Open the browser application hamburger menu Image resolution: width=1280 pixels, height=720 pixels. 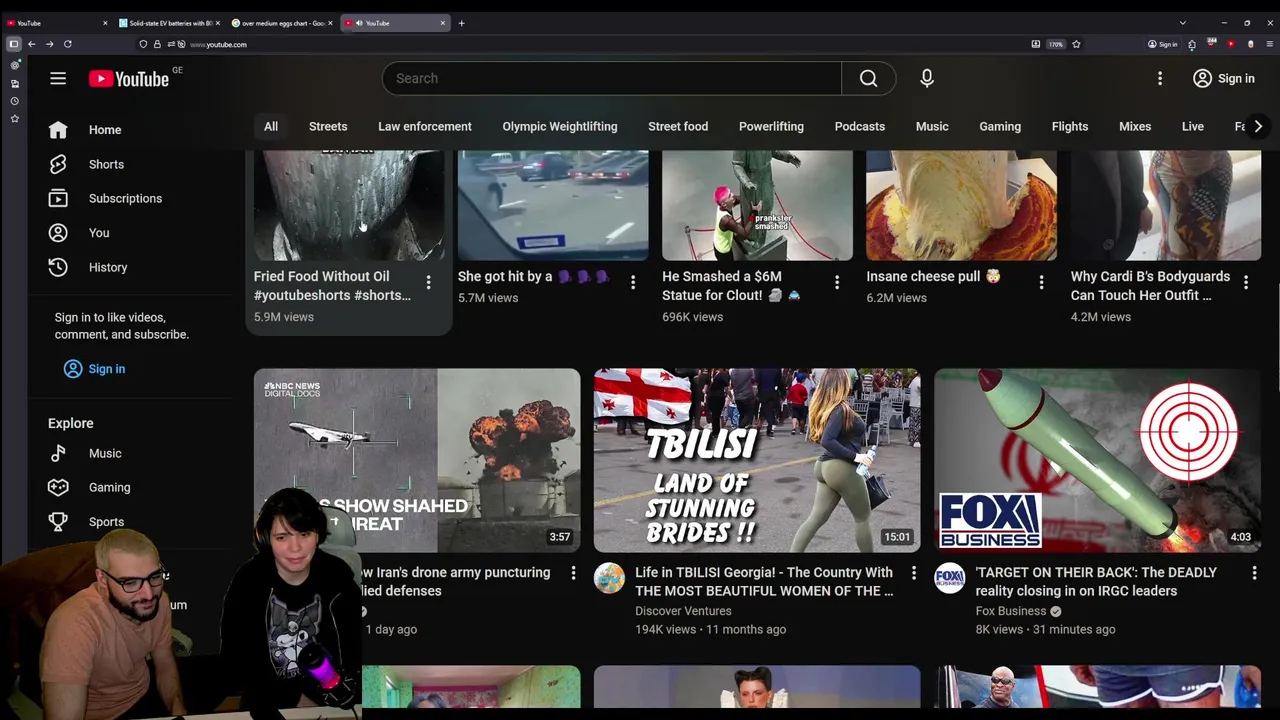pos(1270,44)
